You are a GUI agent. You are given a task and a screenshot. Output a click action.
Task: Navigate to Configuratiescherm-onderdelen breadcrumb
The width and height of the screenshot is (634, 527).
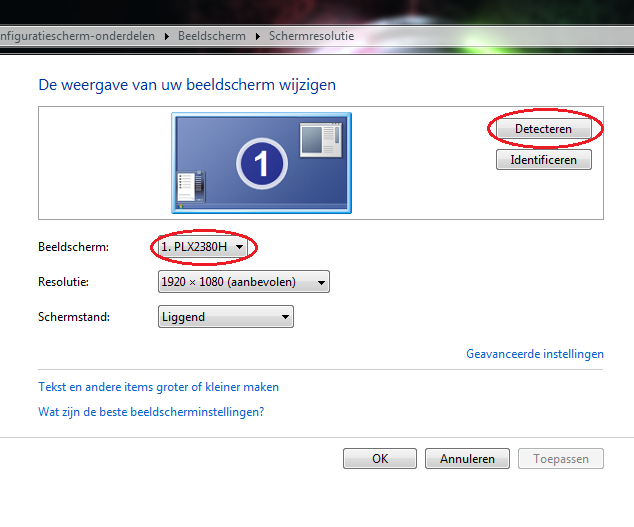point(77,36)
